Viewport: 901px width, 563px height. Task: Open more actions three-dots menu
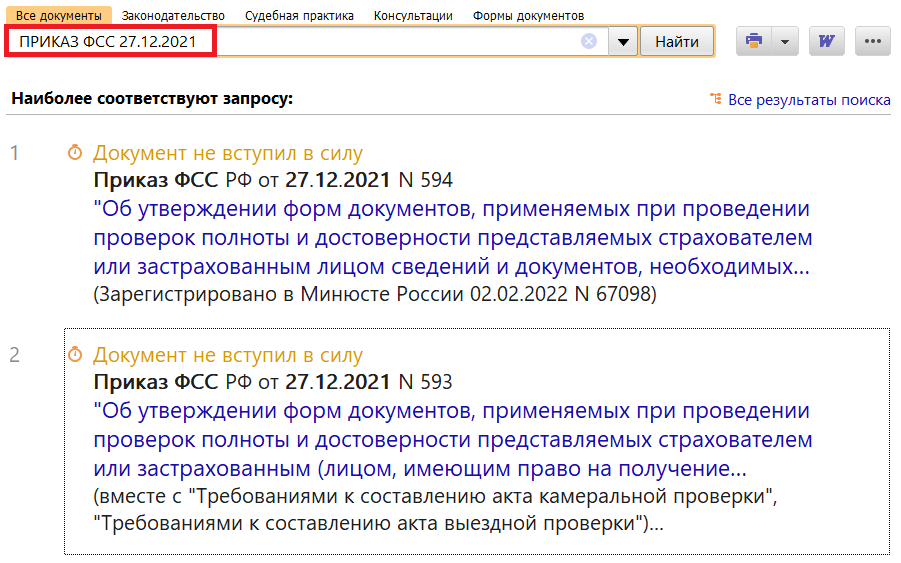(x=872, y=41)
